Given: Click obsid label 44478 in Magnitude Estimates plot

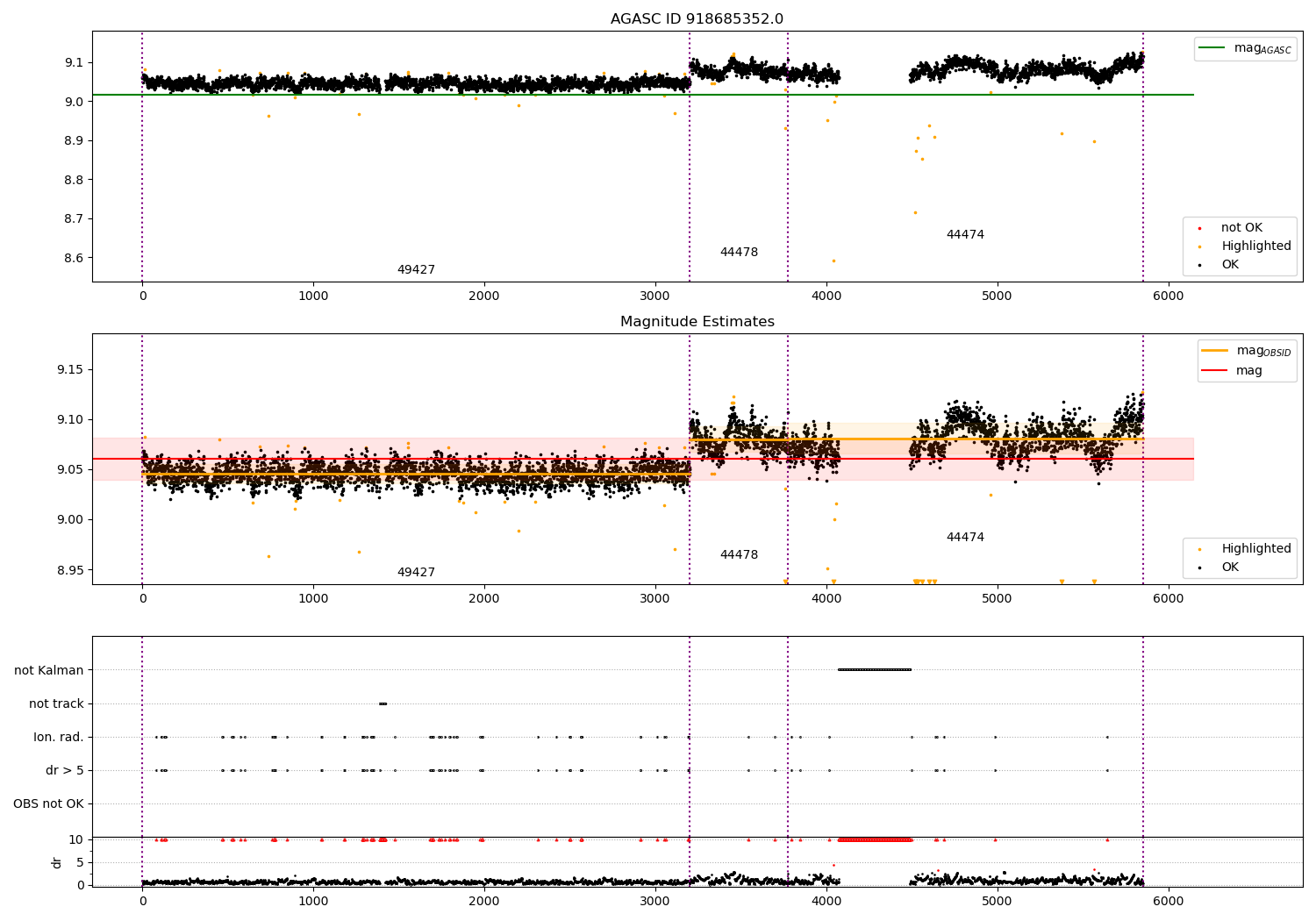Looking at the screenshot, I should coord(739,555).
